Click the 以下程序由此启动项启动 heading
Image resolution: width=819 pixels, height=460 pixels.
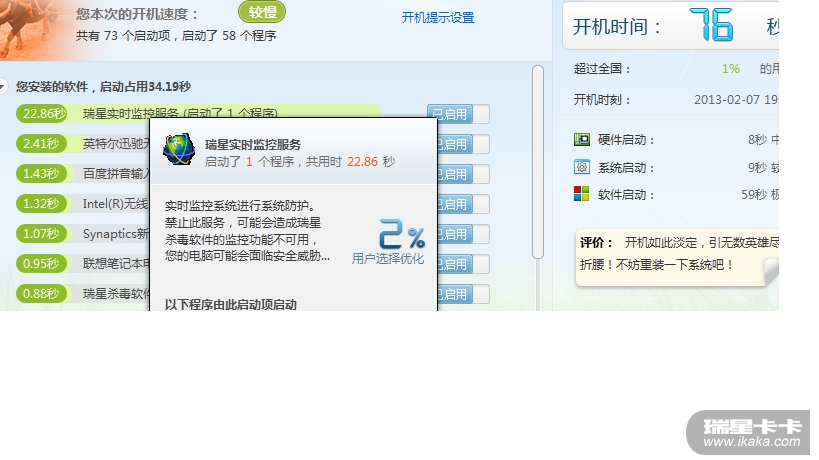point(231,304)
